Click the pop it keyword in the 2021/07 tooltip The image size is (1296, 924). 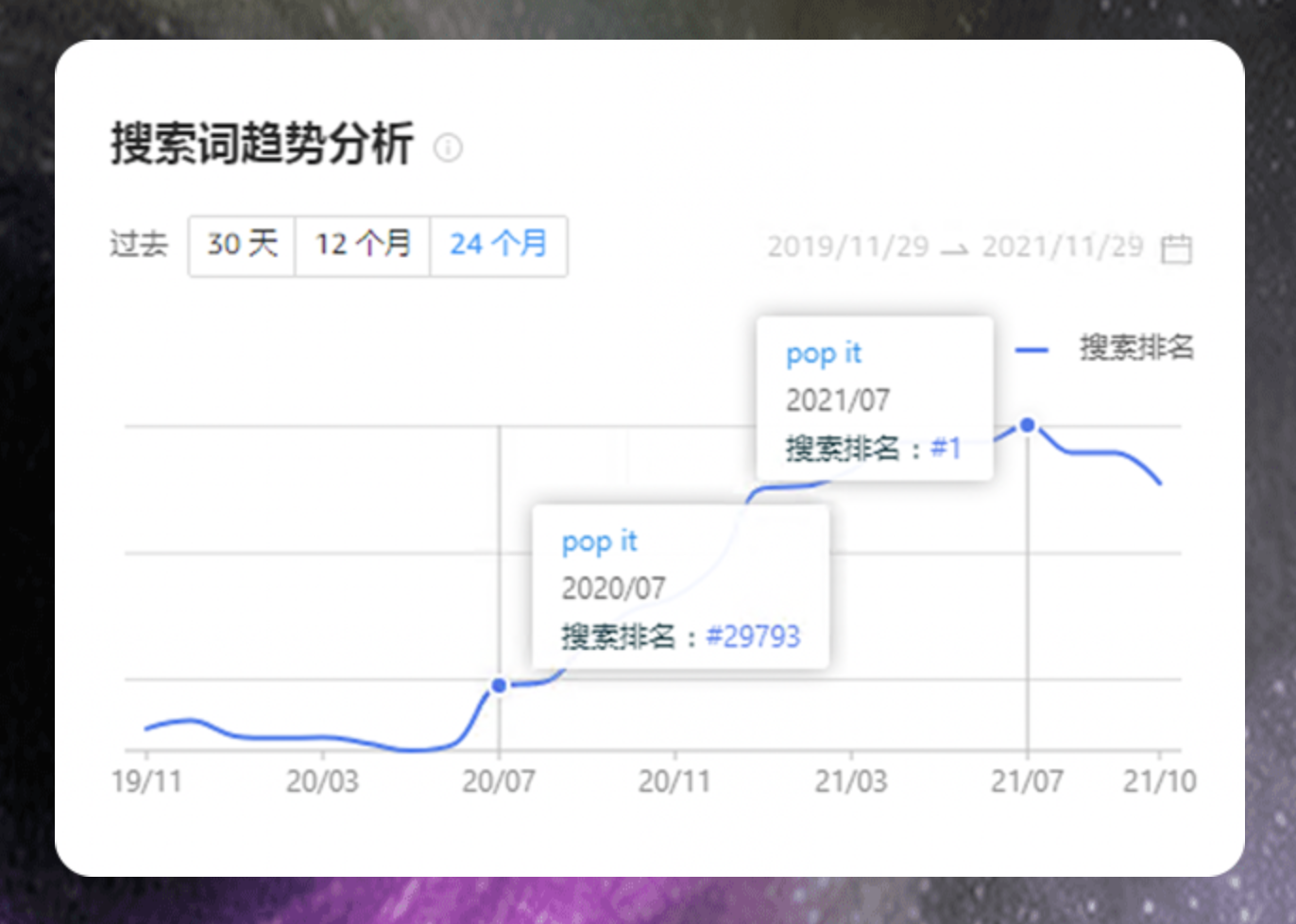coord(824,353)
